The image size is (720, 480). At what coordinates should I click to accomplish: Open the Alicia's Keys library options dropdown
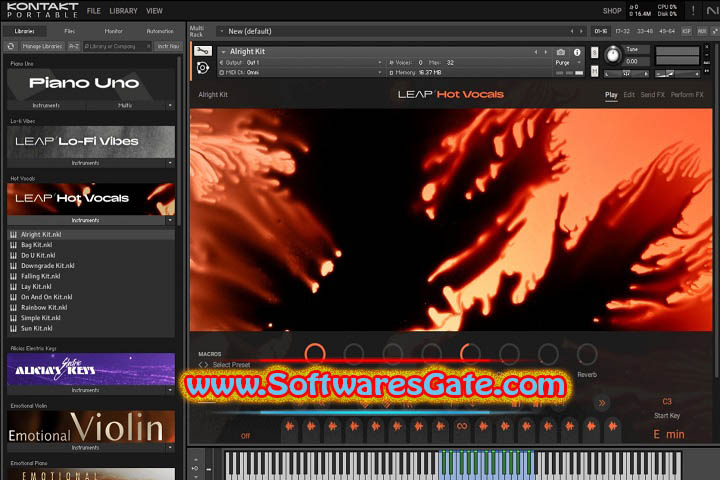point(170,390)
